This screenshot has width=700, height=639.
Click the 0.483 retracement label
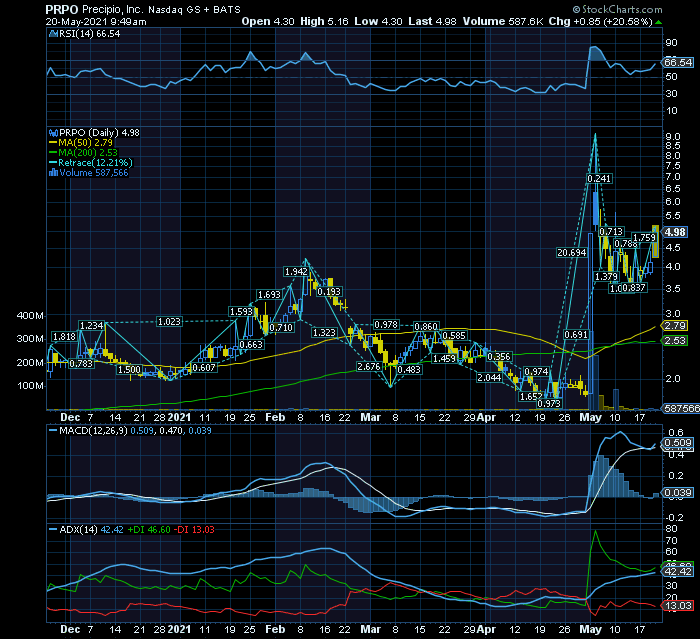(409, 370)
